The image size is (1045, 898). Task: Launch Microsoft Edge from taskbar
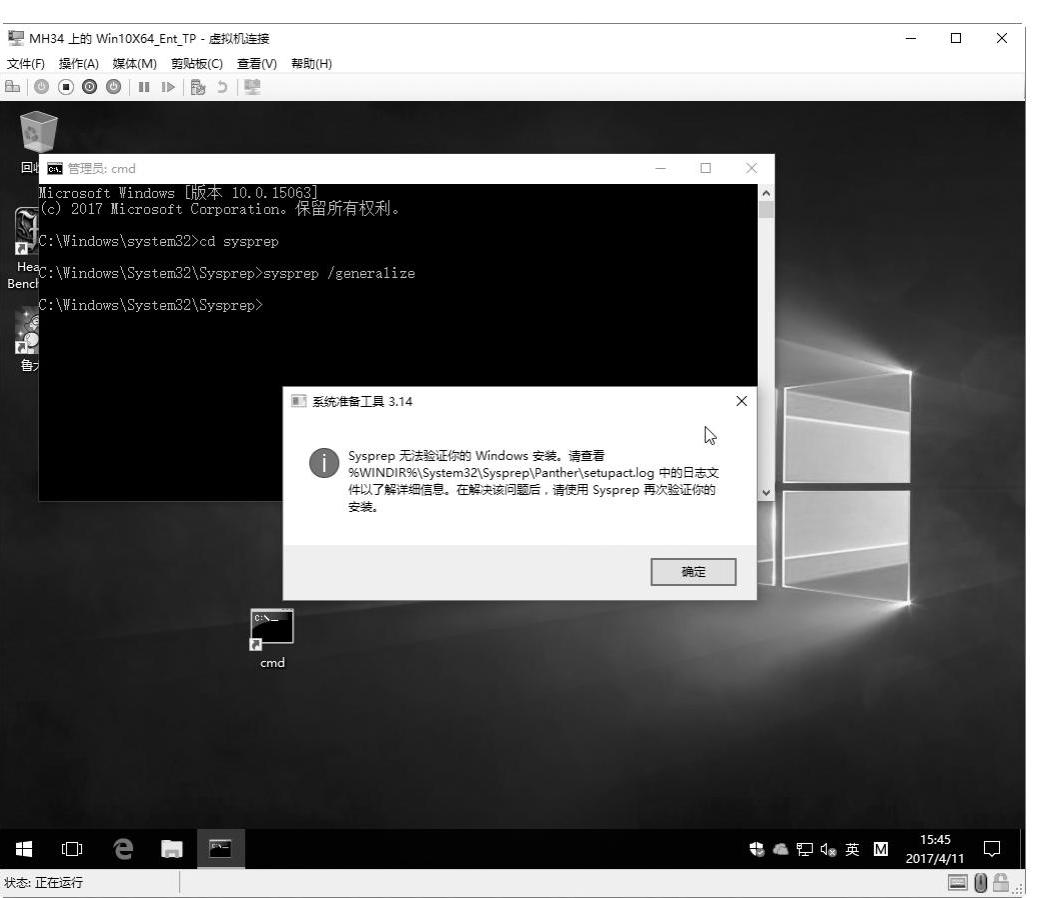click(x=123, y=849)
